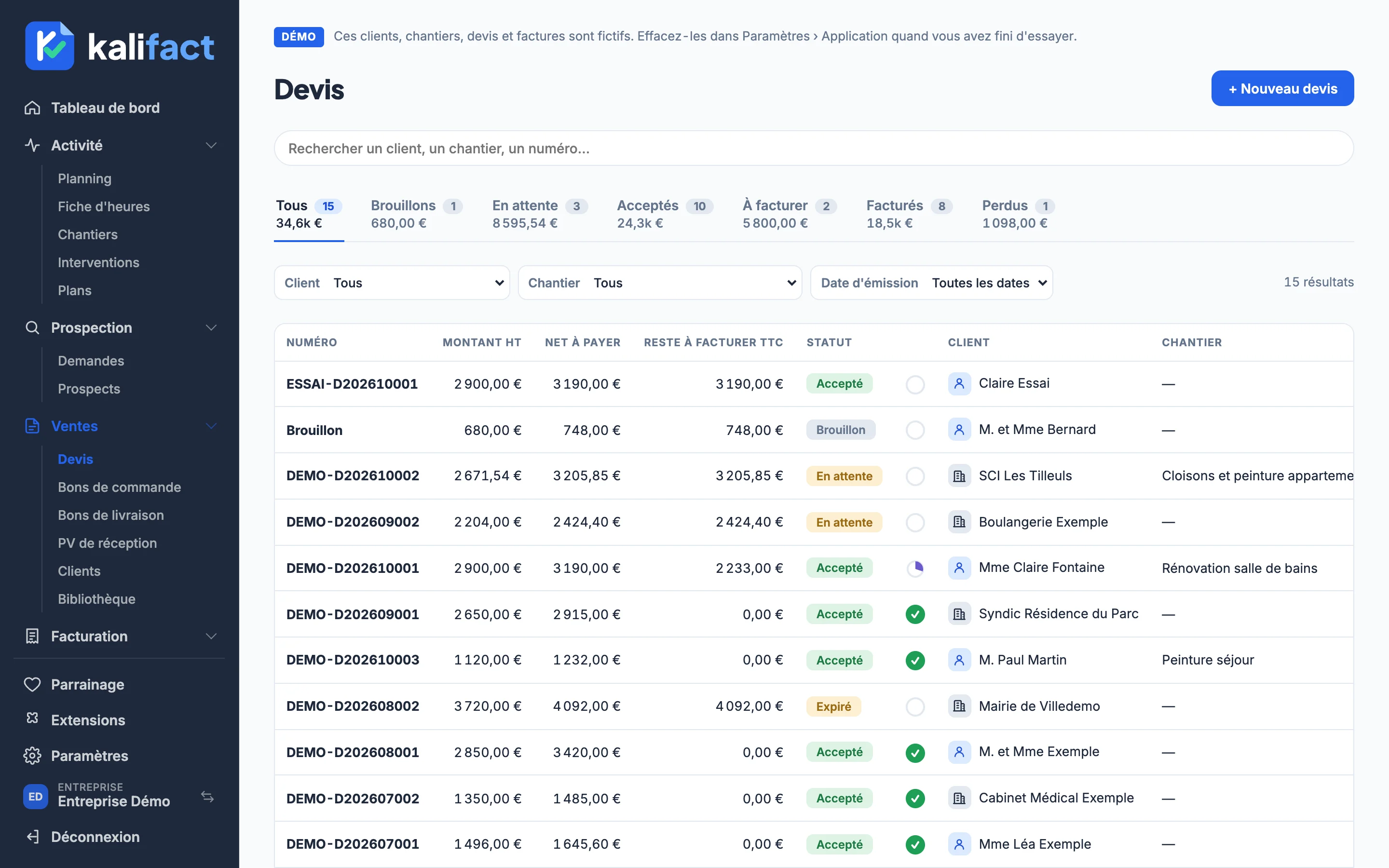Collapse the Prospection section chevron
The width and height of the screenshot is (1389, 868).
point(211,328)
